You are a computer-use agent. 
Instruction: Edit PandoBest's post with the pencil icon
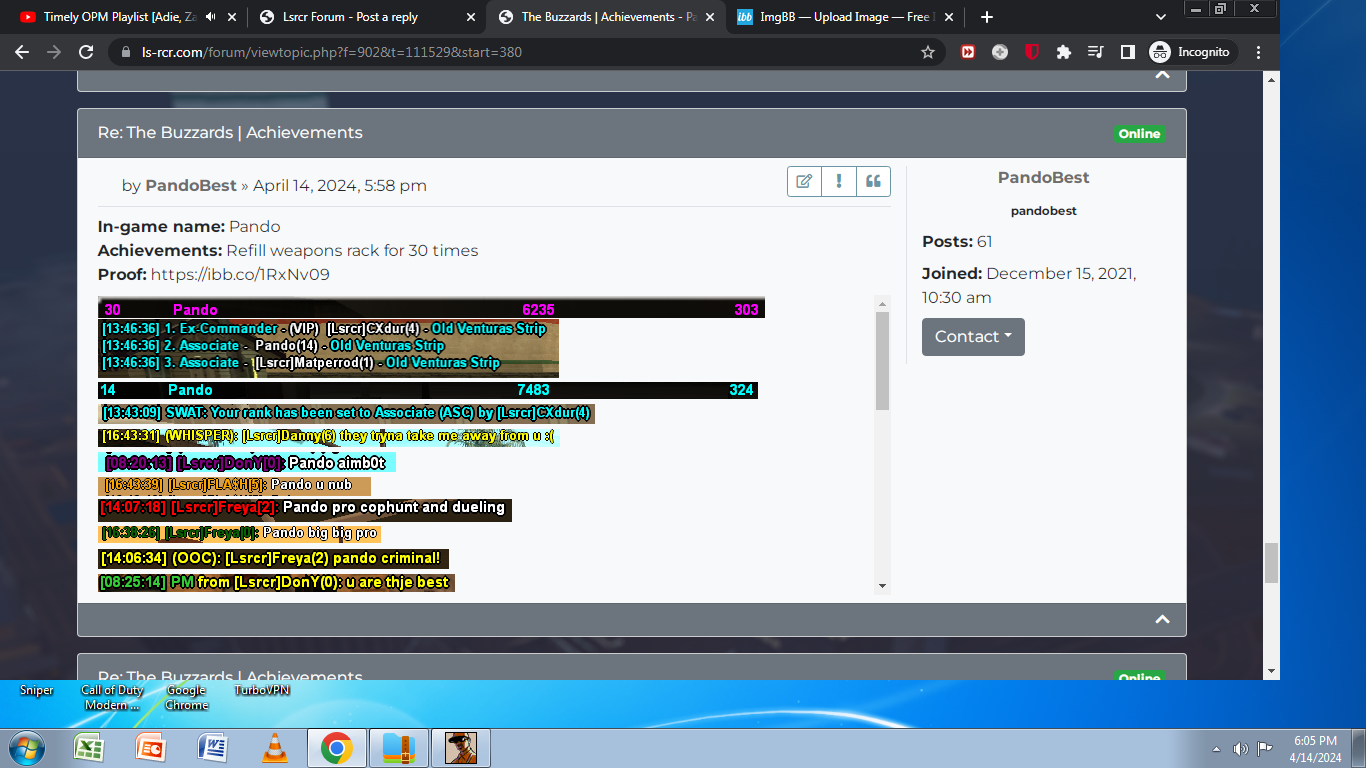(x=804, y=181)
